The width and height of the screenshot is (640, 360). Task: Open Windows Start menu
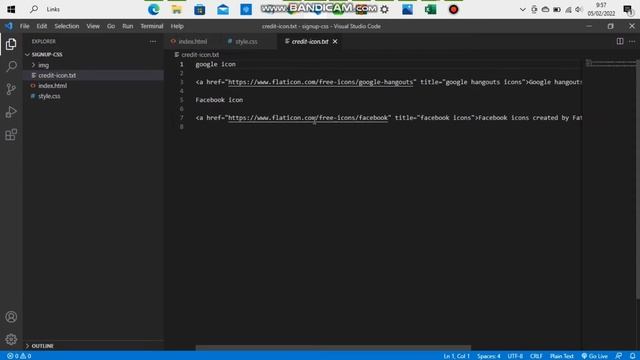tap(11, 9)
